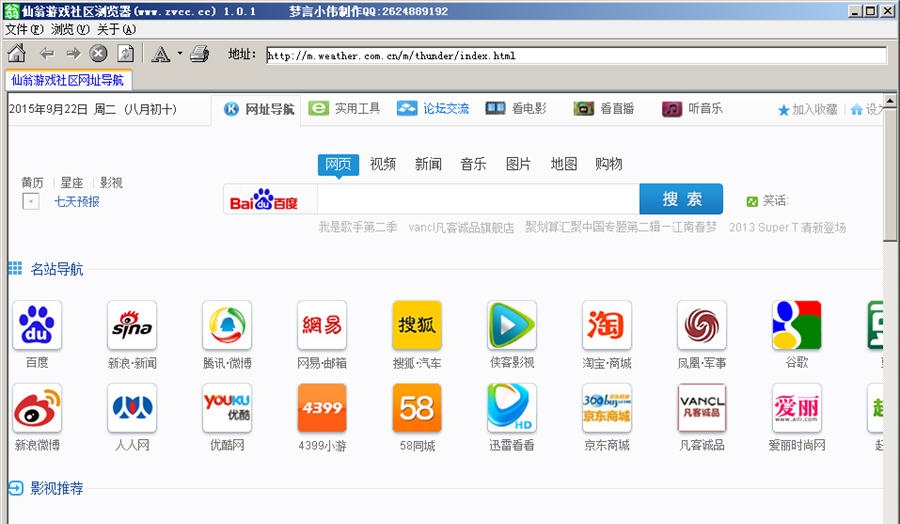Go back with the left arrow
Image resolution: width=900 pixels, height=524 pixels.
[x=46, y=54]
